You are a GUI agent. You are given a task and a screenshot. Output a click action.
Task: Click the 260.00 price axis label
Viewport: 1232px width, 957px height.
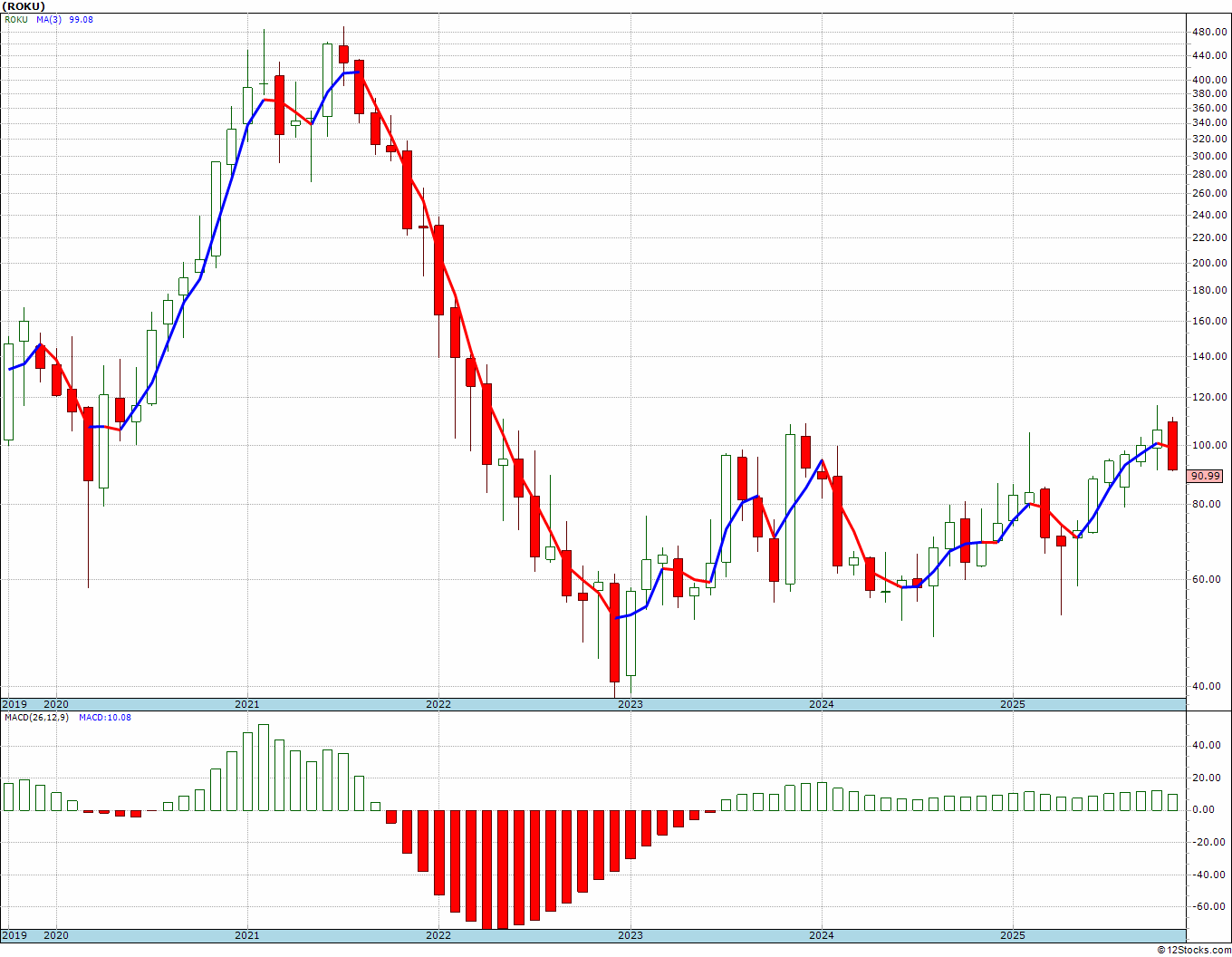point(1211,193)
